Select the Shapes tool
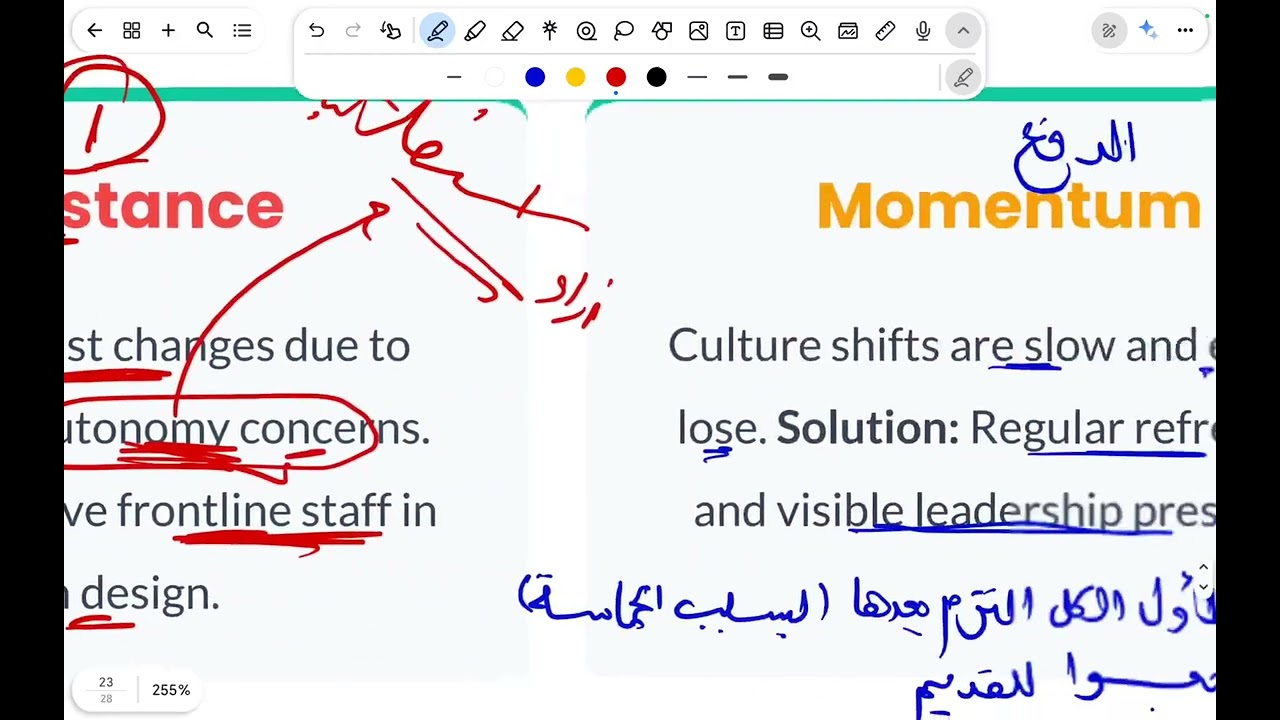 click(661, 31)
